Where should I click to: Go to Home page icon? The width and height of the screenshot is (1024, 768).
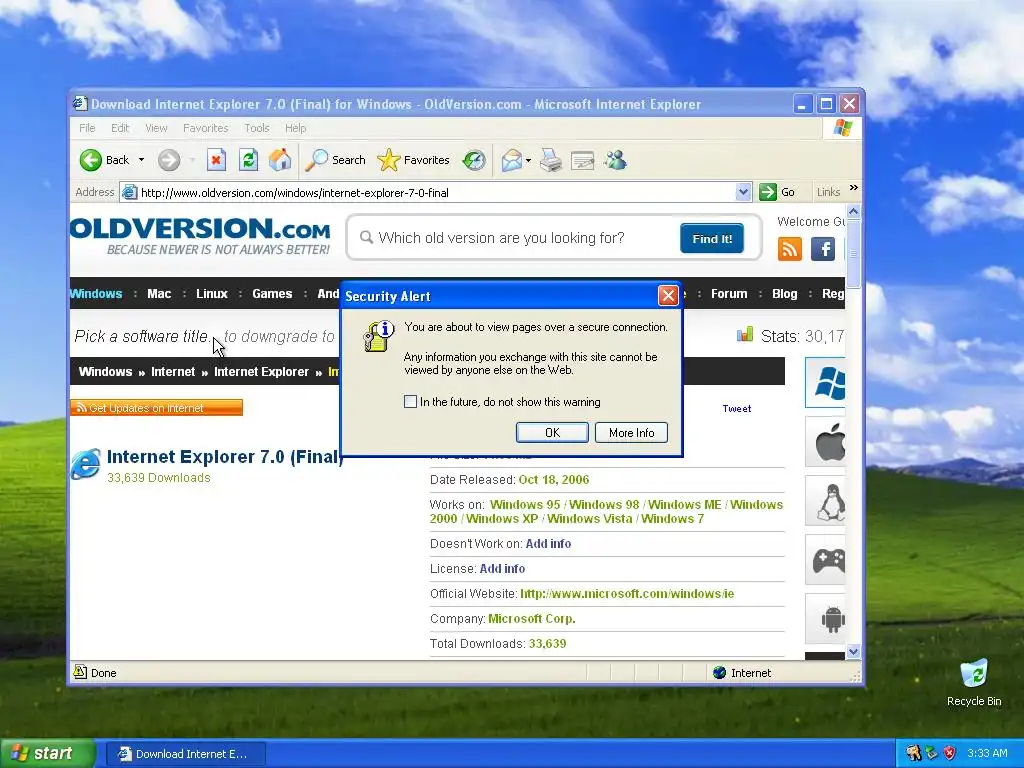(280, 160)
